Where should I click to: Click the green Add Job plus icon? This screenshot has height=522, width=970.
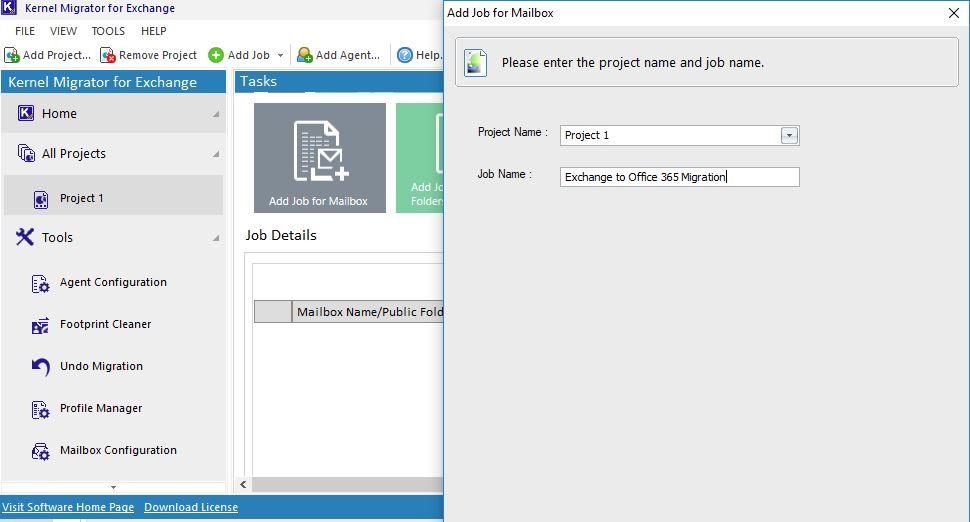(216, 55)
